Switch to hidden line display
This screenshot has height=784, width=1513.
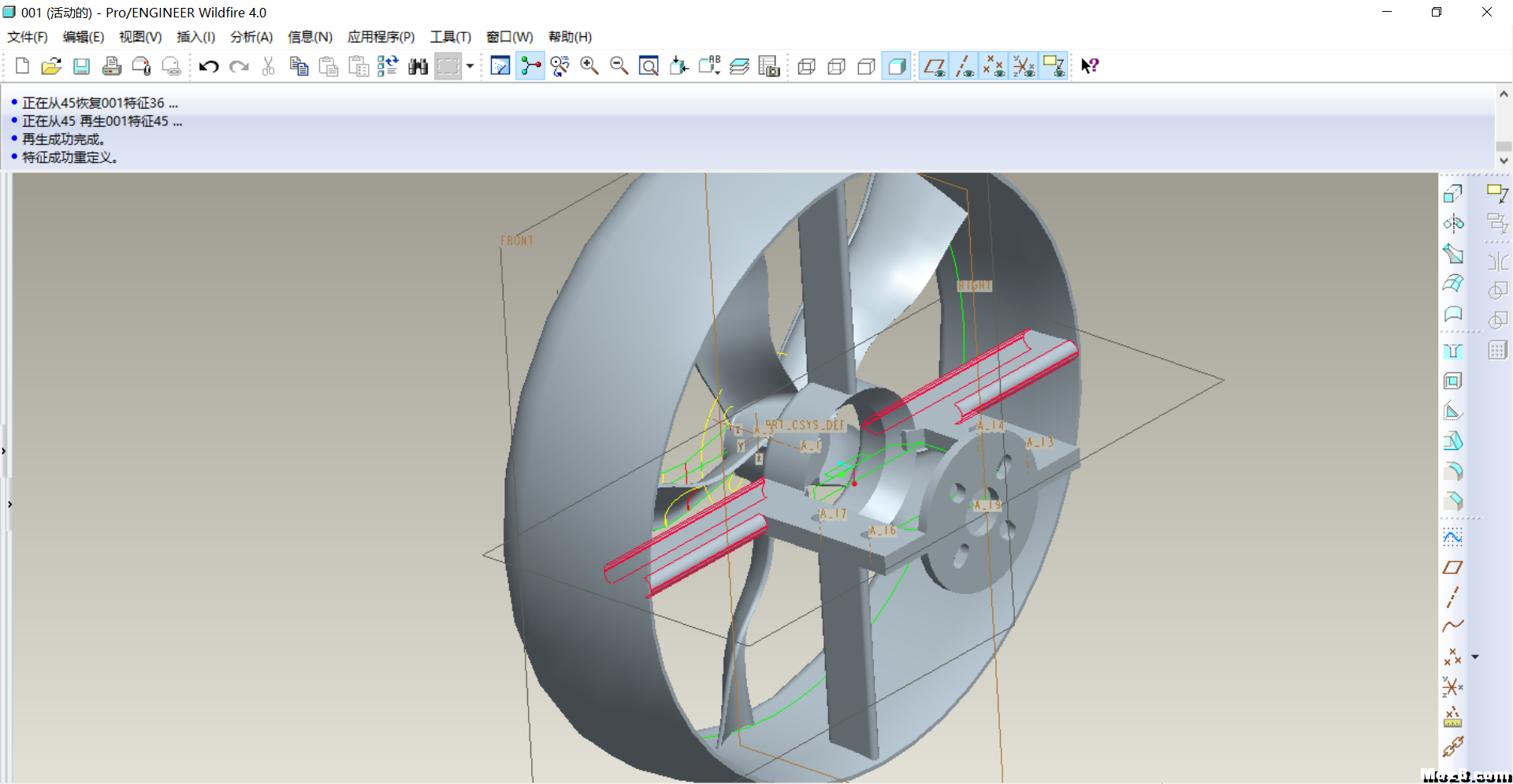click(x=837, y=66)
